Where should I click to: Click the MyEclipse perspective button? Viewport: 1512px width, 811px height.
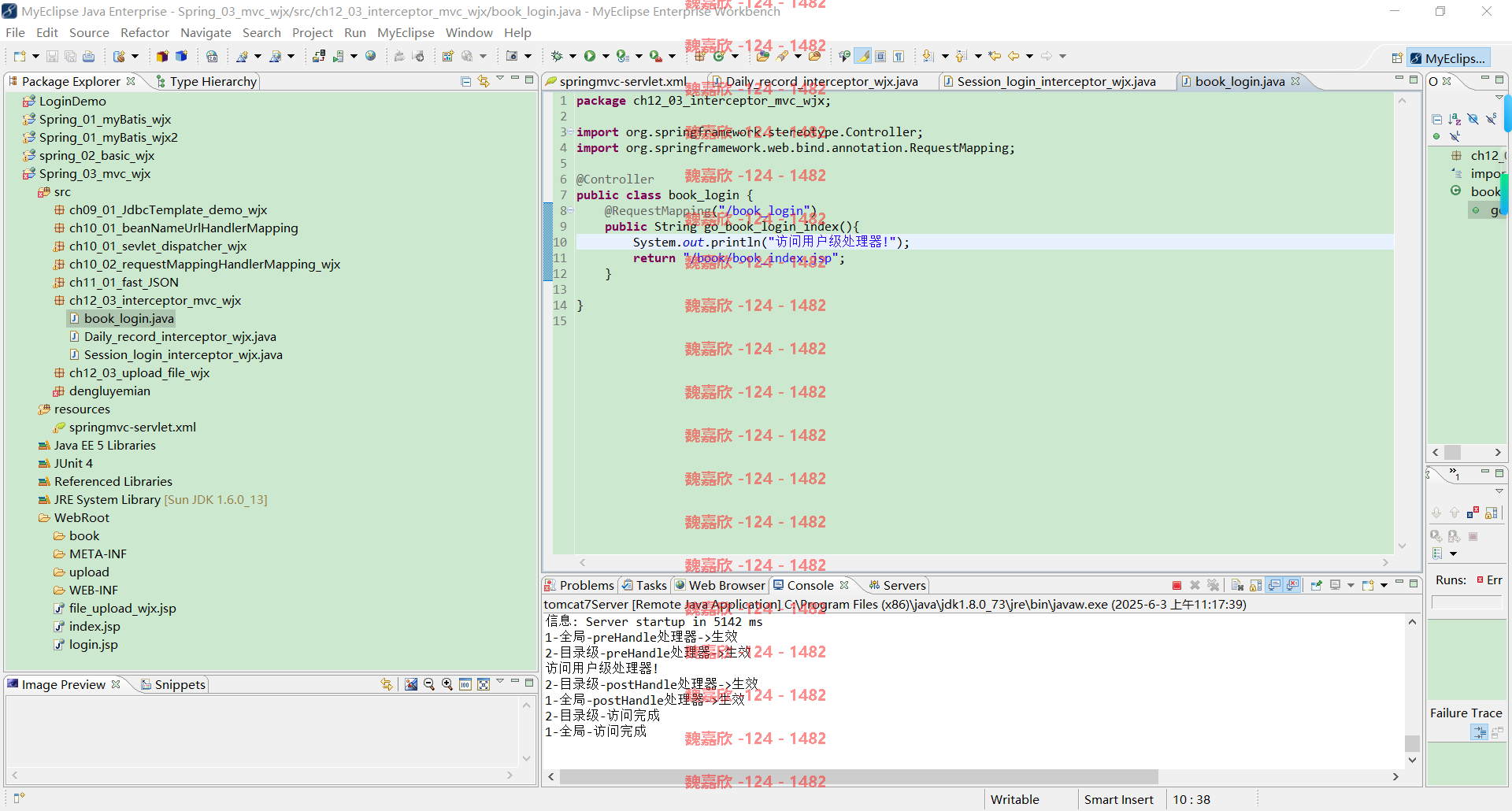1449,58
